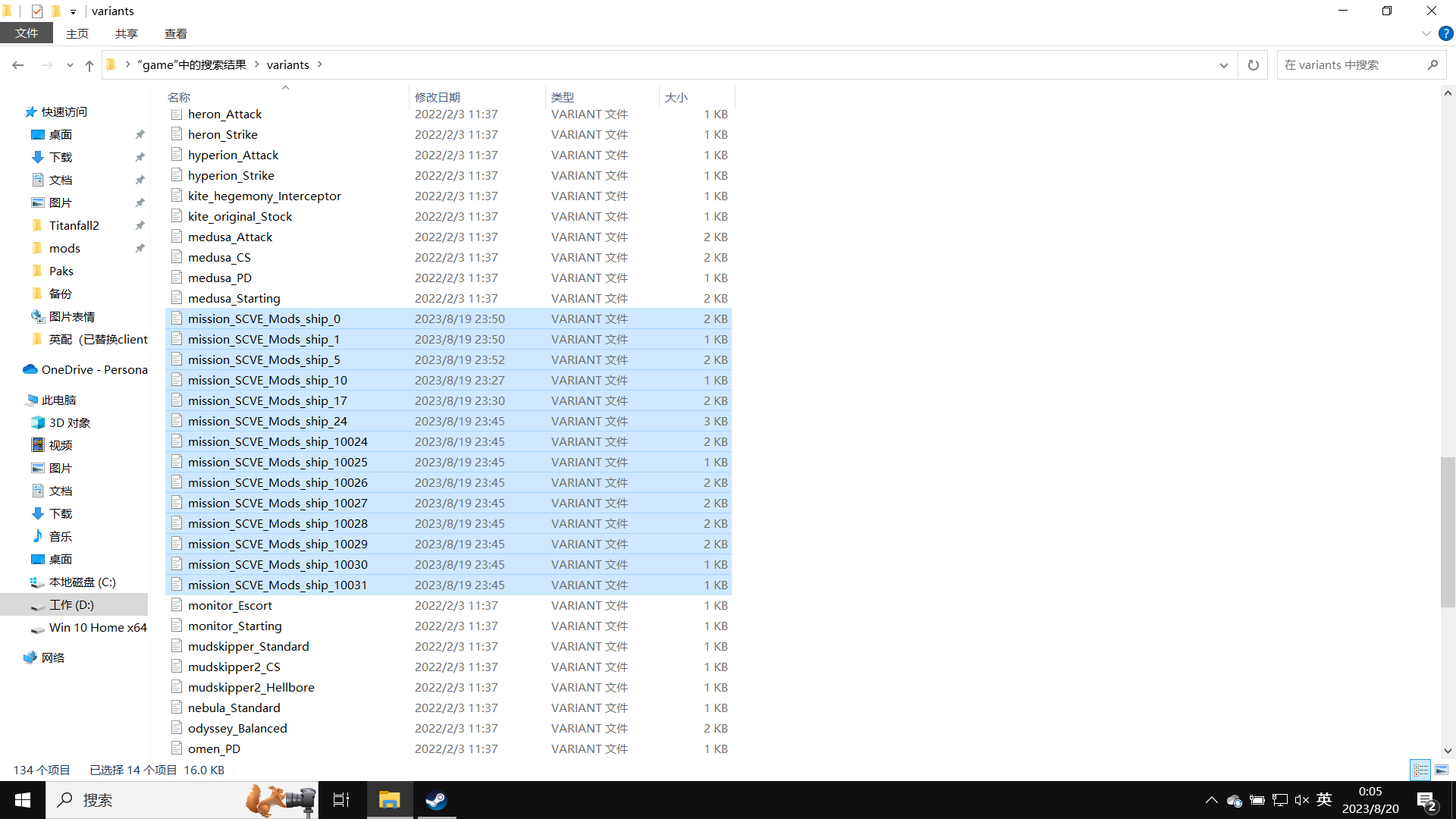Screen dimensions: 1456x819
Task: Go up one folder level arrow
Action: [89, 65]
